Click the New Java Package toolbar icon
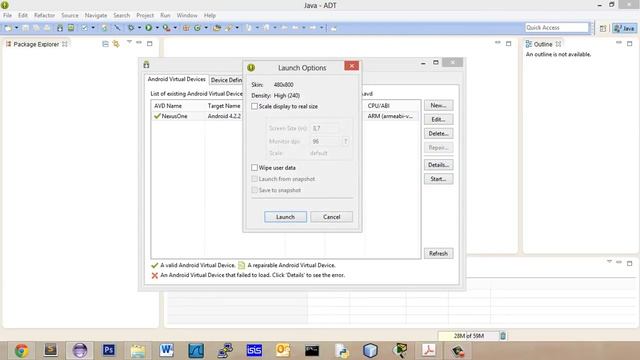This screenshot has height=360, width=640. pos(186,28)
